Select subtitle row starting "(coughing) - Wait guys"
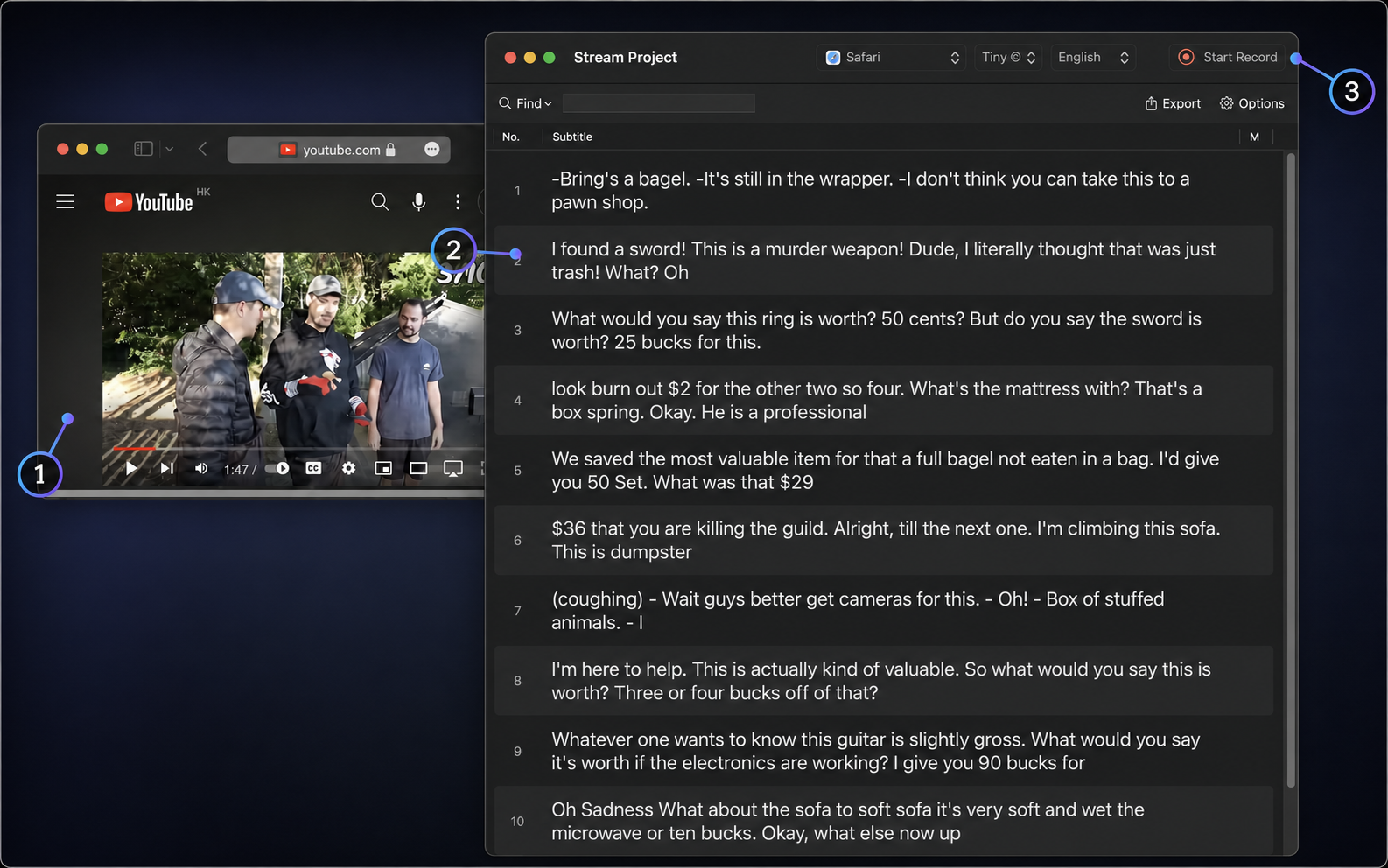 [x=884, y=611]
